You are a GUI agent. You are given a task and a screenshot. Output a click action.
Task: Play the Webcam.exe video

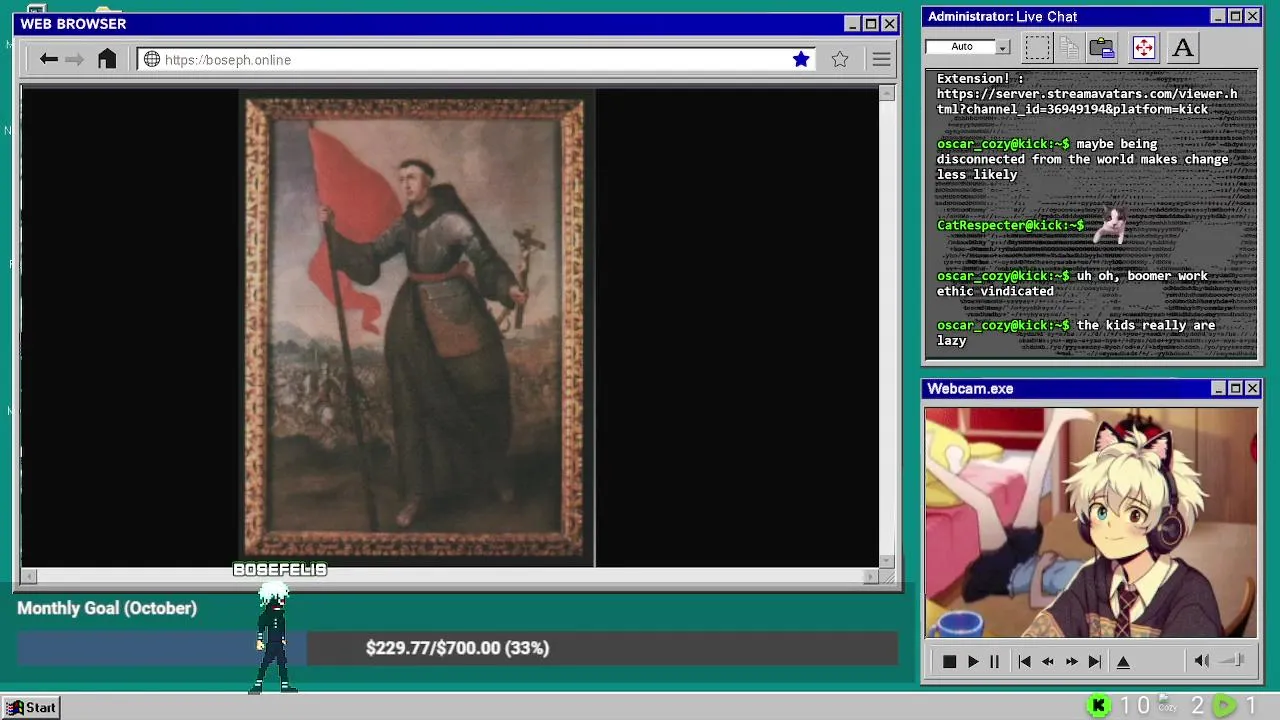tap(972, 661)
